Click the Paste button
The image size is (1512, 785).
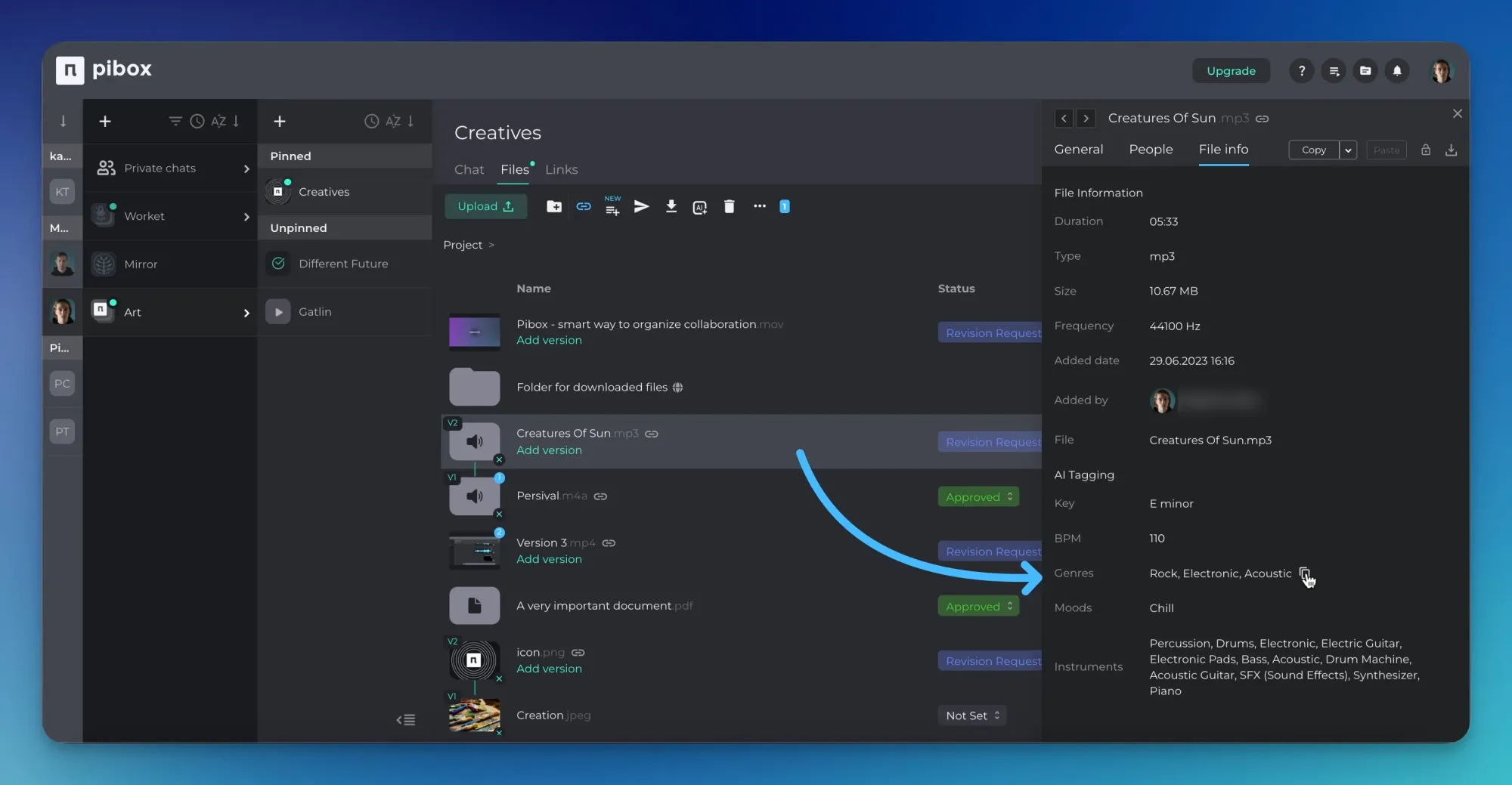click(1387, 150)
